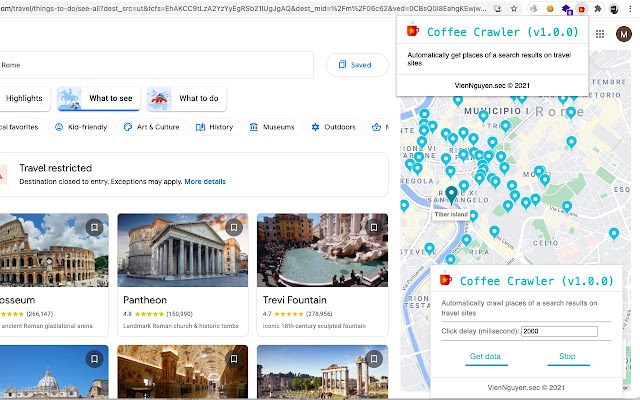Open the Chrome three-dot menu

pyautogui.click(x=630, y=9)
